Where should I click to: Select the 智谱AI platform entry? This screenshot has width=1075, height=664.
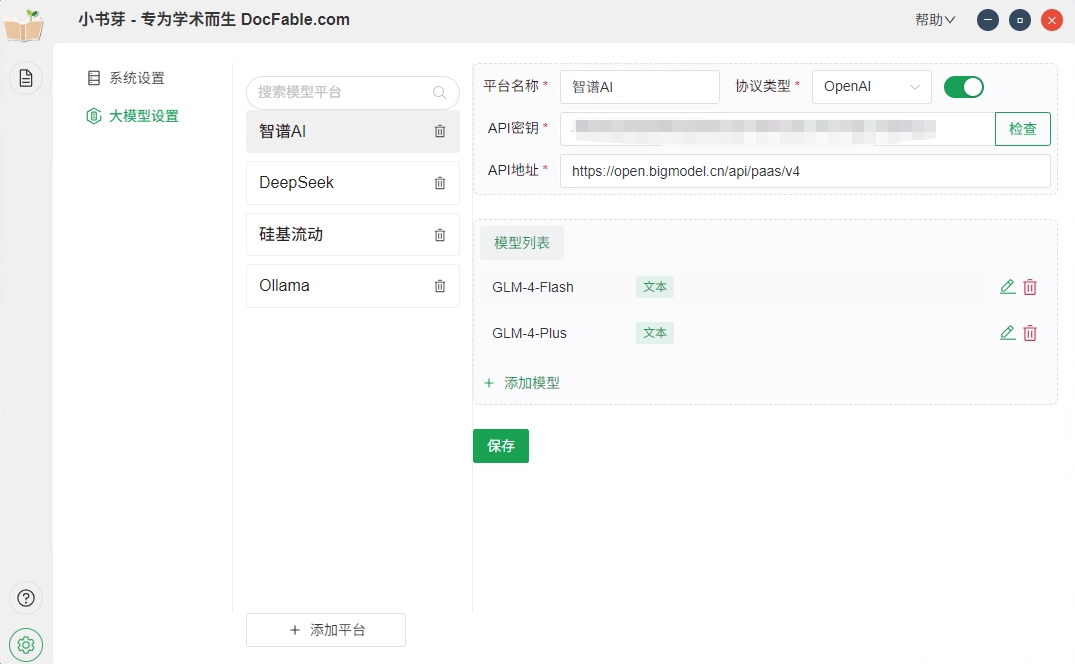(352, 132)
